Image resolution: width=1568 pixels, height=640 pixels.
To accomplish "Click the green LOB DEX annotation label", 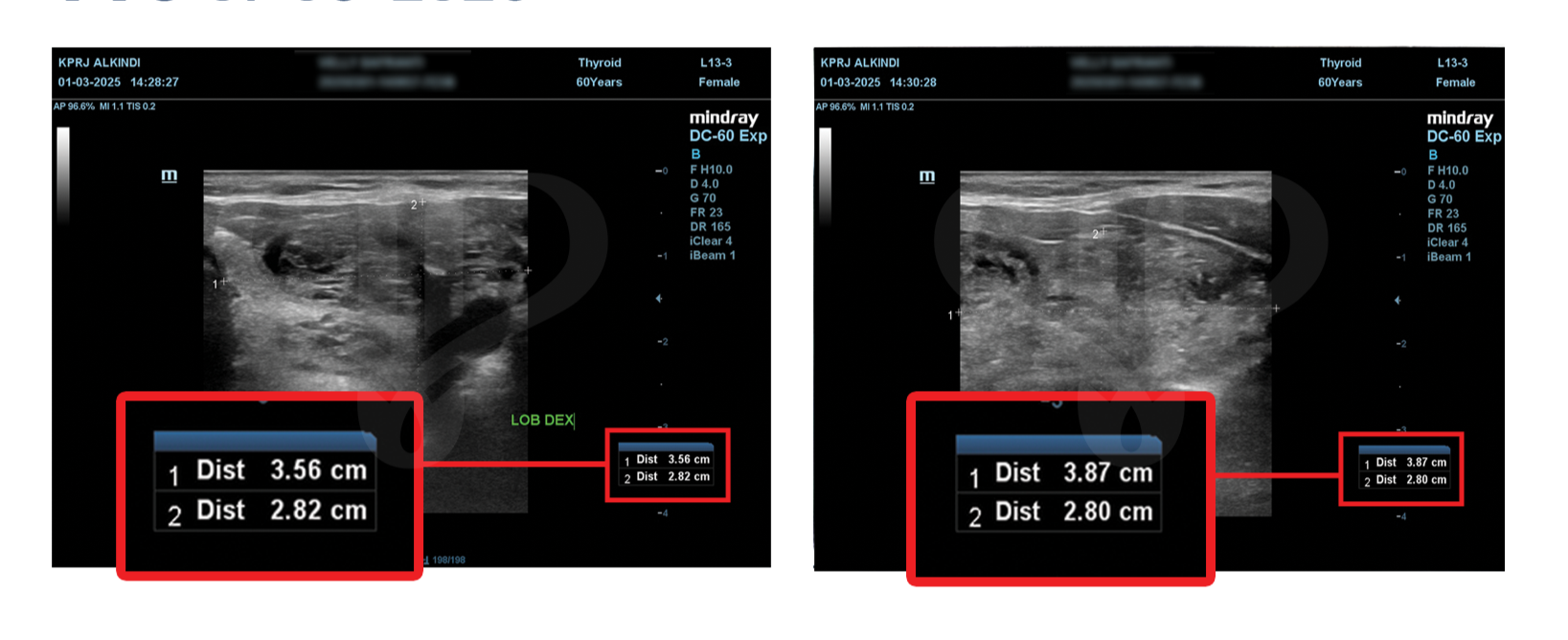I will point(542,420).
